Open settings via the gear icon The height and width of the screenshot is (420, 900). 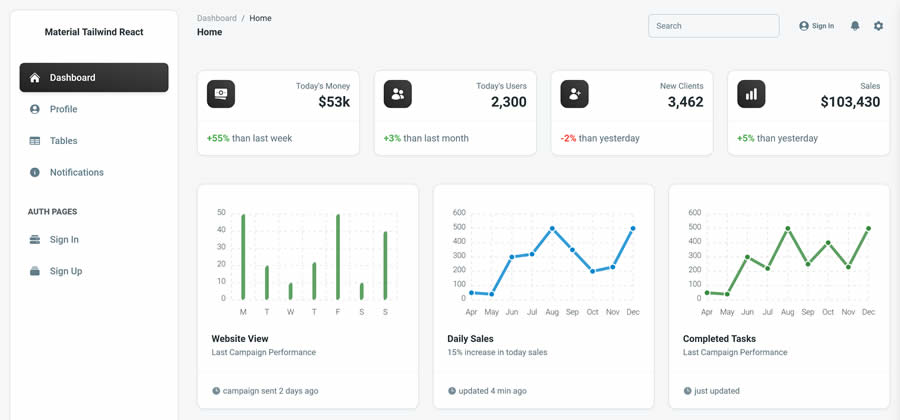tap(878, 26)
